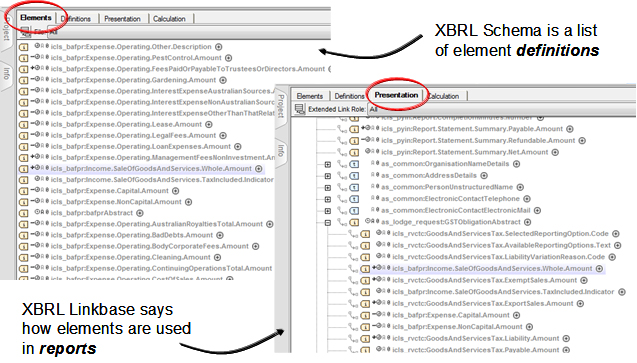Click element icon of bafprAbstract row

tap(24, 213)
